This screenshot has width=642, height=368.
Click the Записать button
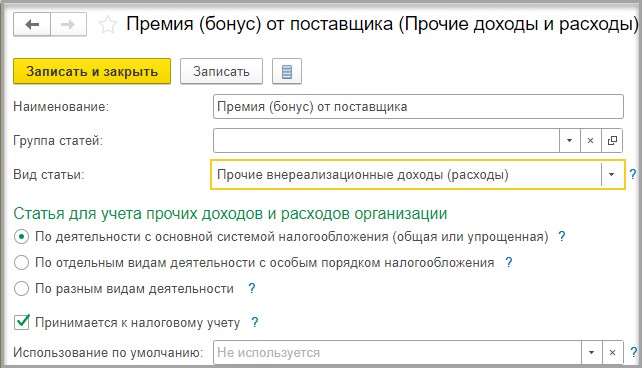[221, 71]
